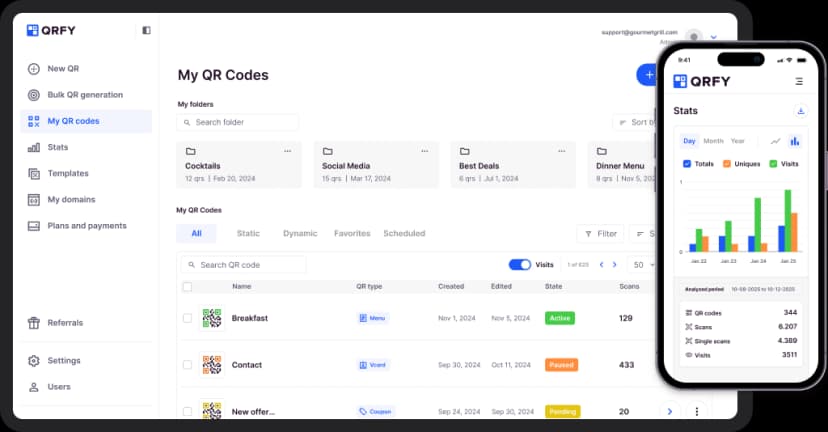Select My QR codes in sidebar

[x=86, y=121]
